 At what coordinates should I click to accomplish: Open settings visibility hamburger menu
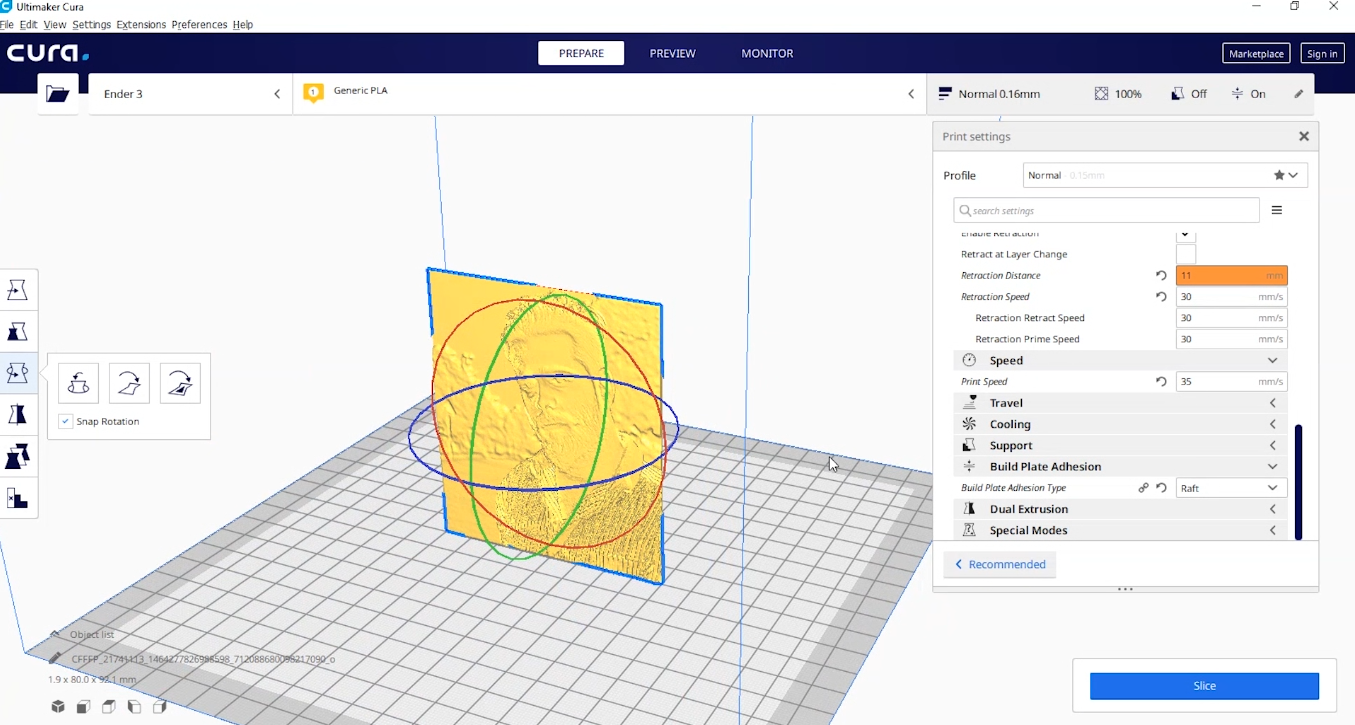click(x=1276, y=210)
